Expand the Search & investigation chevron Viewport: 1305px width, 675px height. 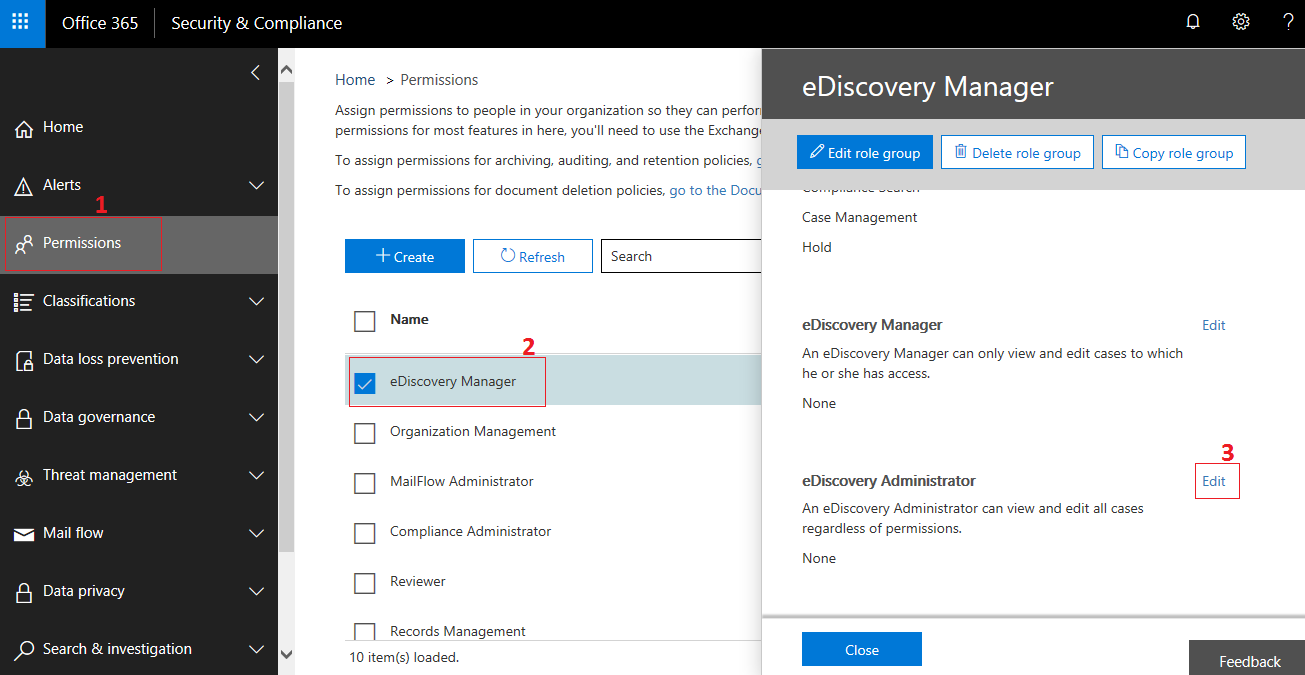pyautogui.click(x=256, y=650)
